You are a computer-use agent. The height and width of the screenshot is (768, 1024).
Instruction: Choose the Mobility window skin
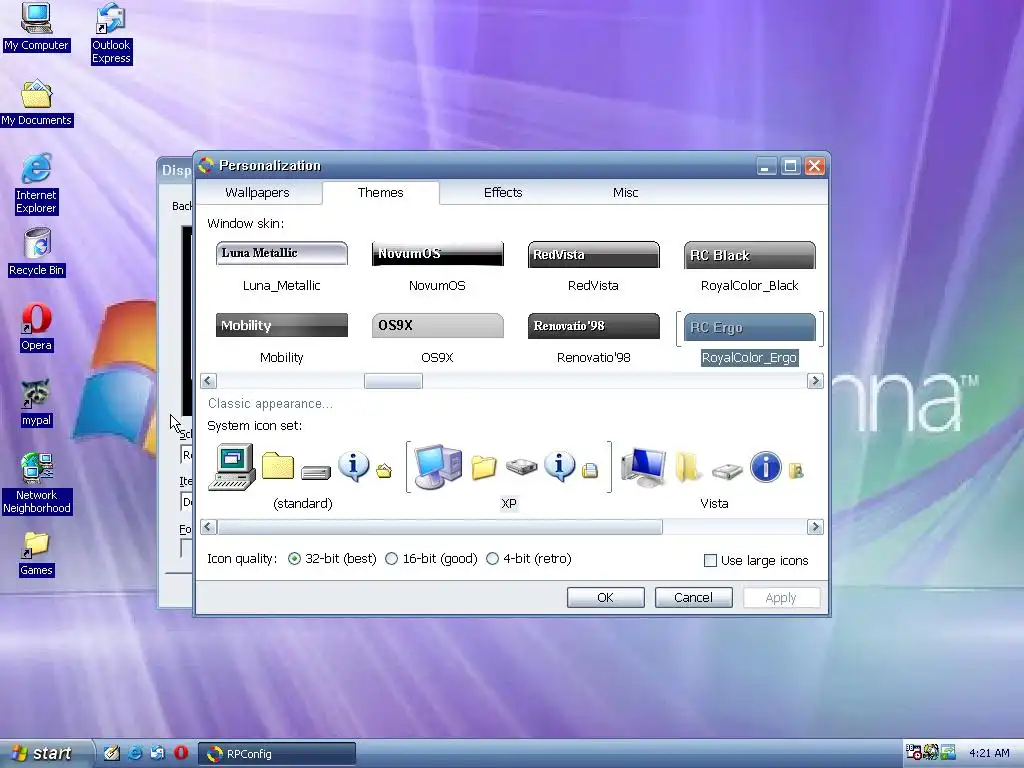click(281, 338)
